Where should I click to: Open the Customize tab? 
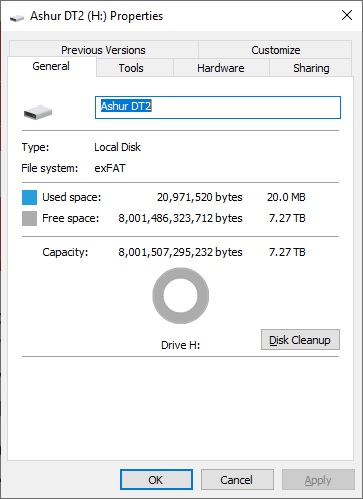coord(275,50)
